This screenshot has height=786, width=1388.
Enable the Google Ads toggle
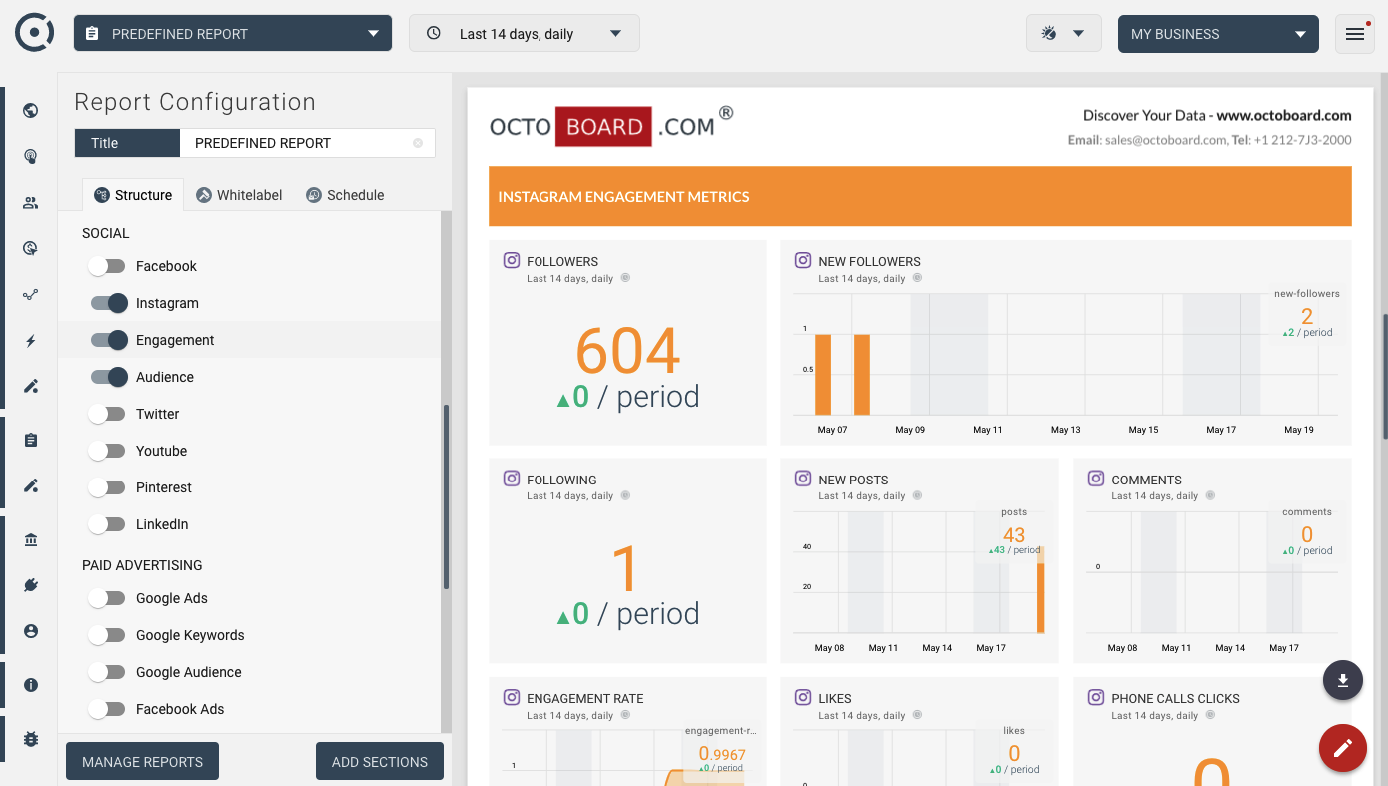[107, 598]
